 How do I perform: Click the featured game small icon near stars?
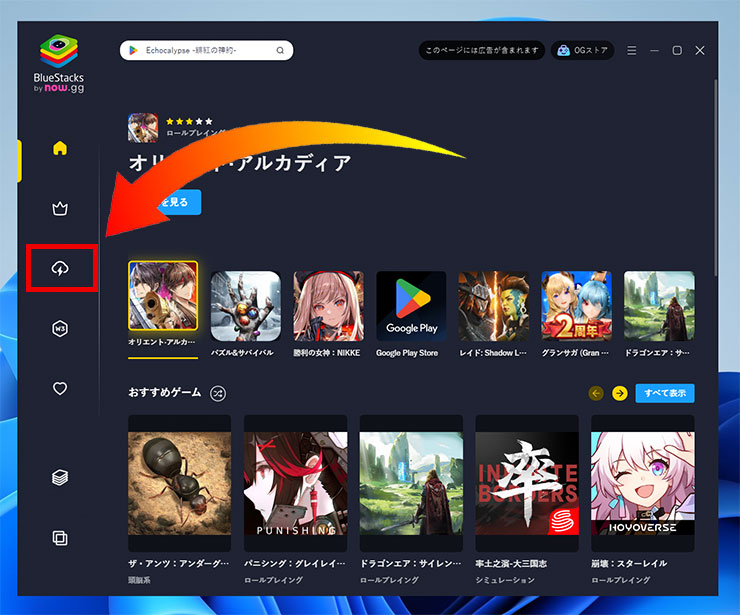(x=143, y=128)
